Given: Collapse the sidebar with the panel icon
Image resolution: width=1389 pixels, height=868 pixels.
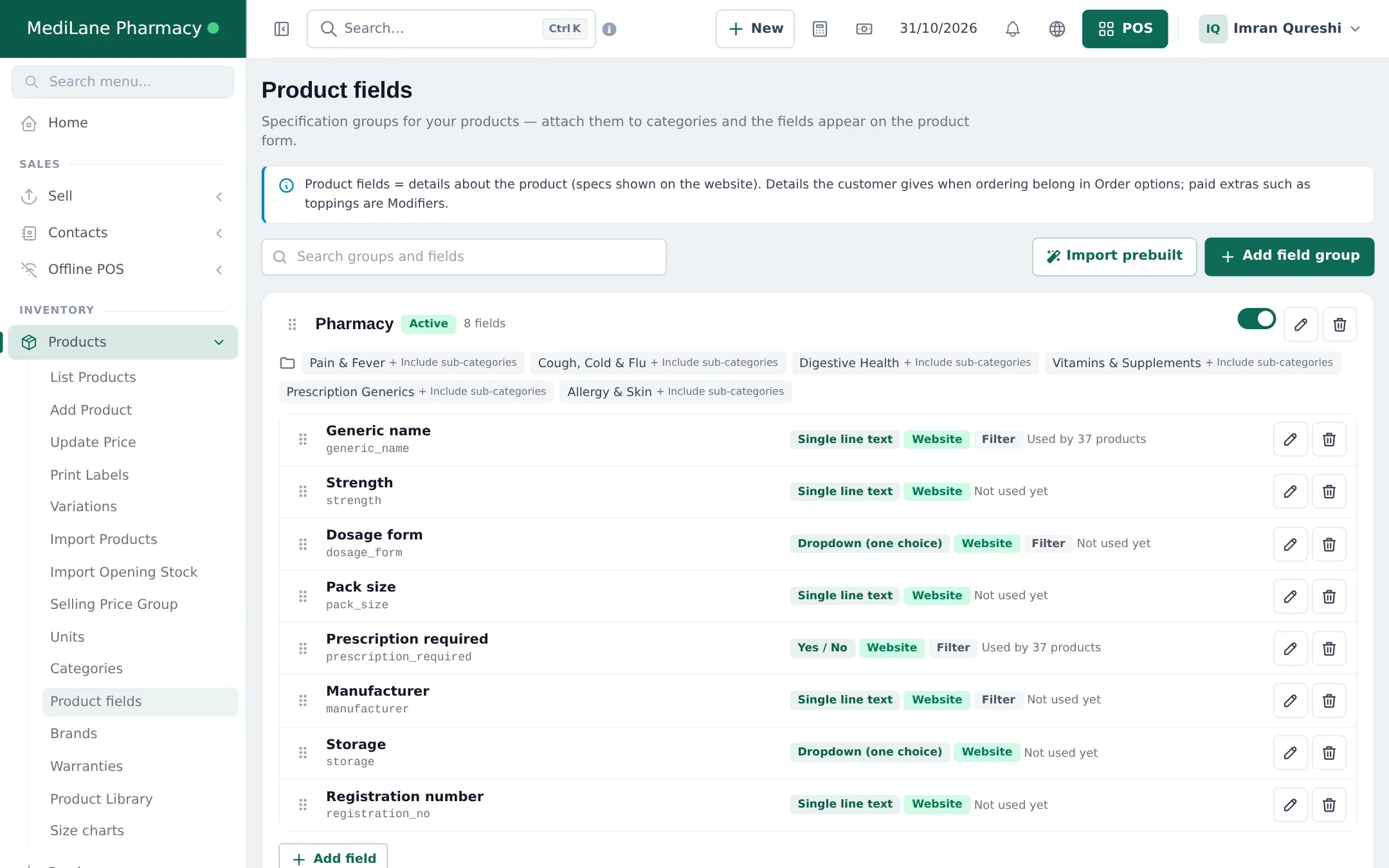Looking at the screenshot, I should [x=282, y=29].
